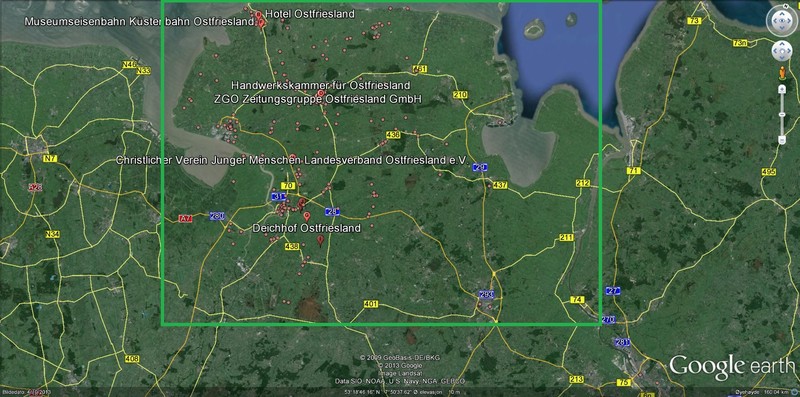Click the Look joystick compass control
The height and width of the screenshot is (397, 800).
pyautogui.click(x=782, y=20)
